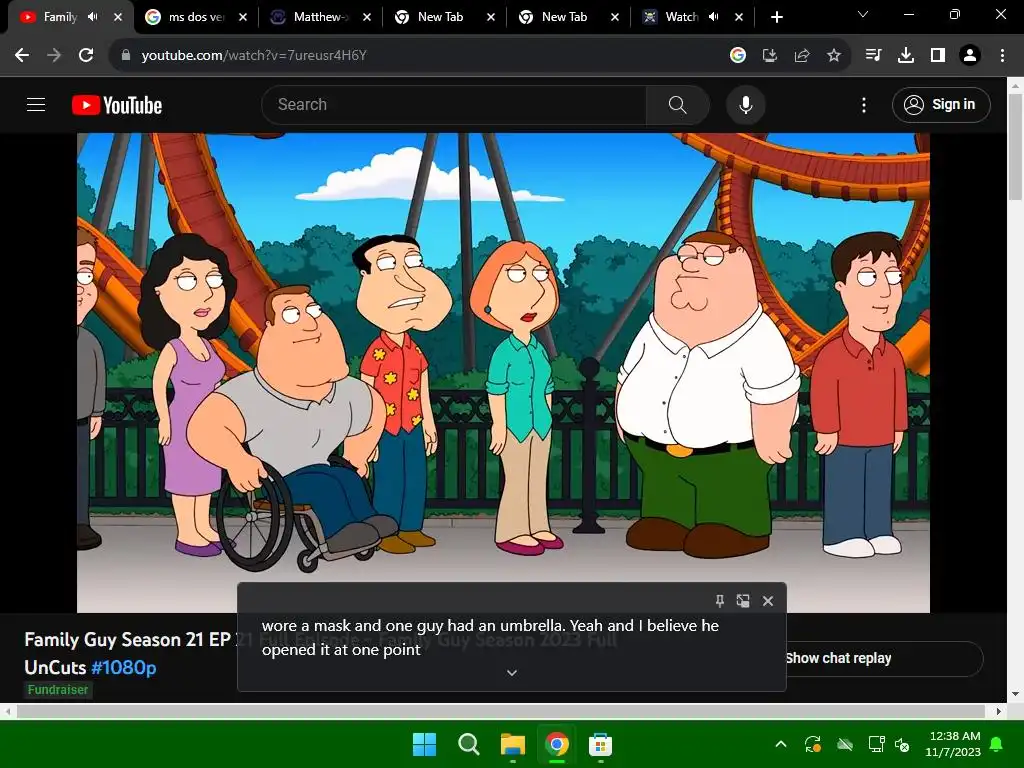Focus the YouTube Search input field
Image resolution: width=1024 pixels, height=768 pixels.
coord(454,104)
